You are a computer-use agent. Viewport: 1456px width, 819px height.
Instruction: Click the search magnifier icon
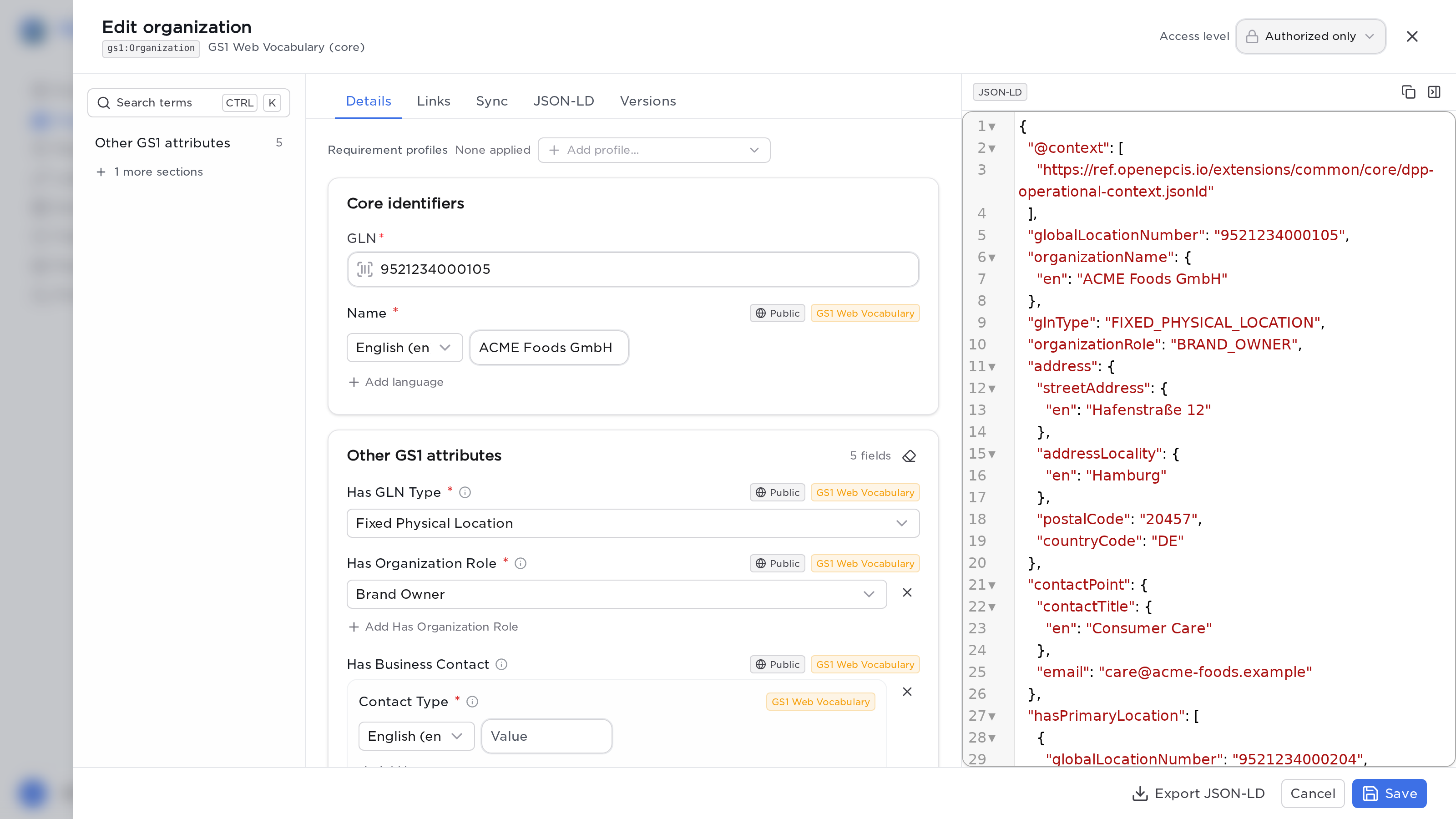[103, 103]
